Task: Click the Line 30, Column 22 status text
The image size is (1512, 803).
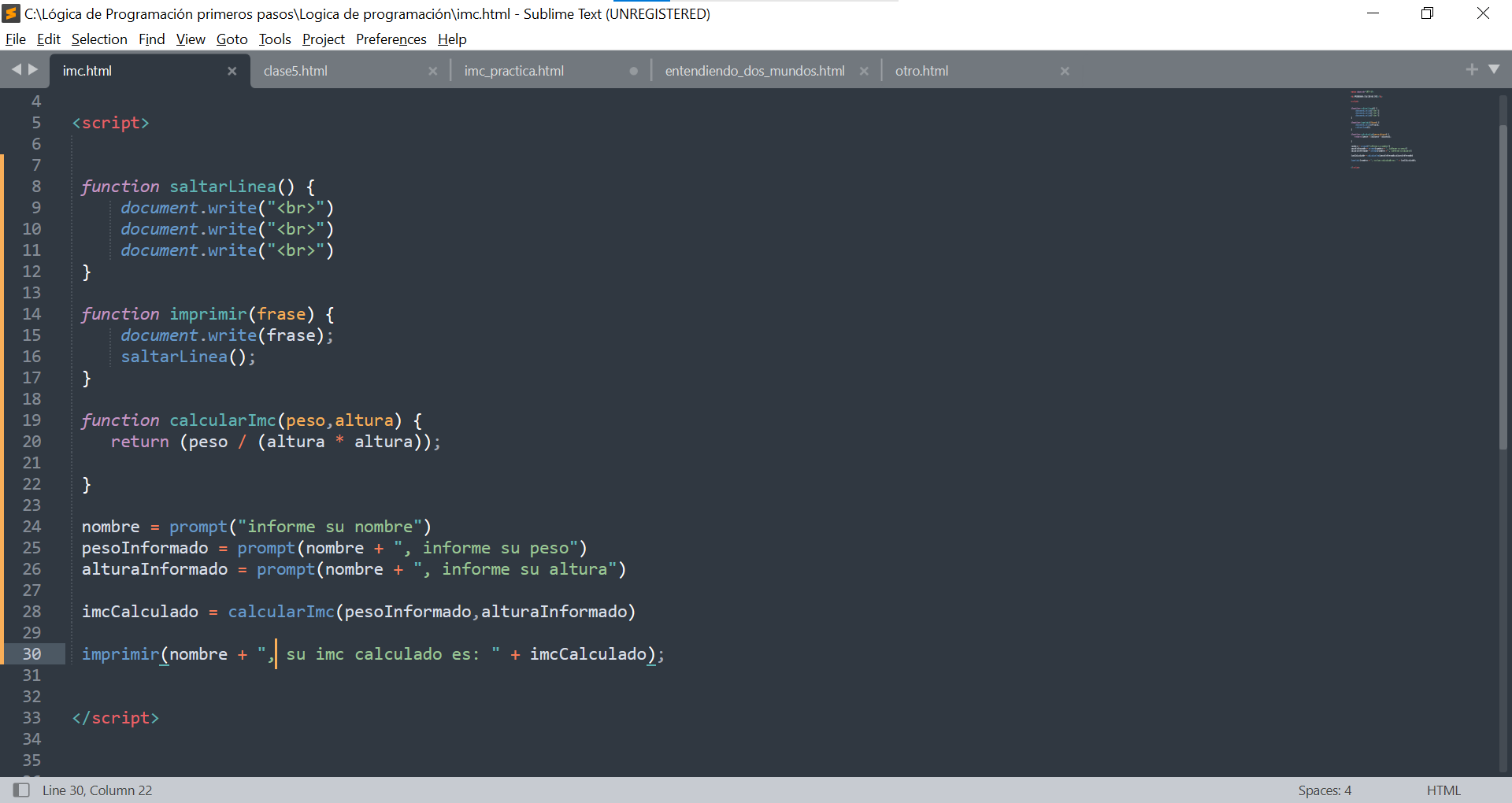Action: coord(97,790)
